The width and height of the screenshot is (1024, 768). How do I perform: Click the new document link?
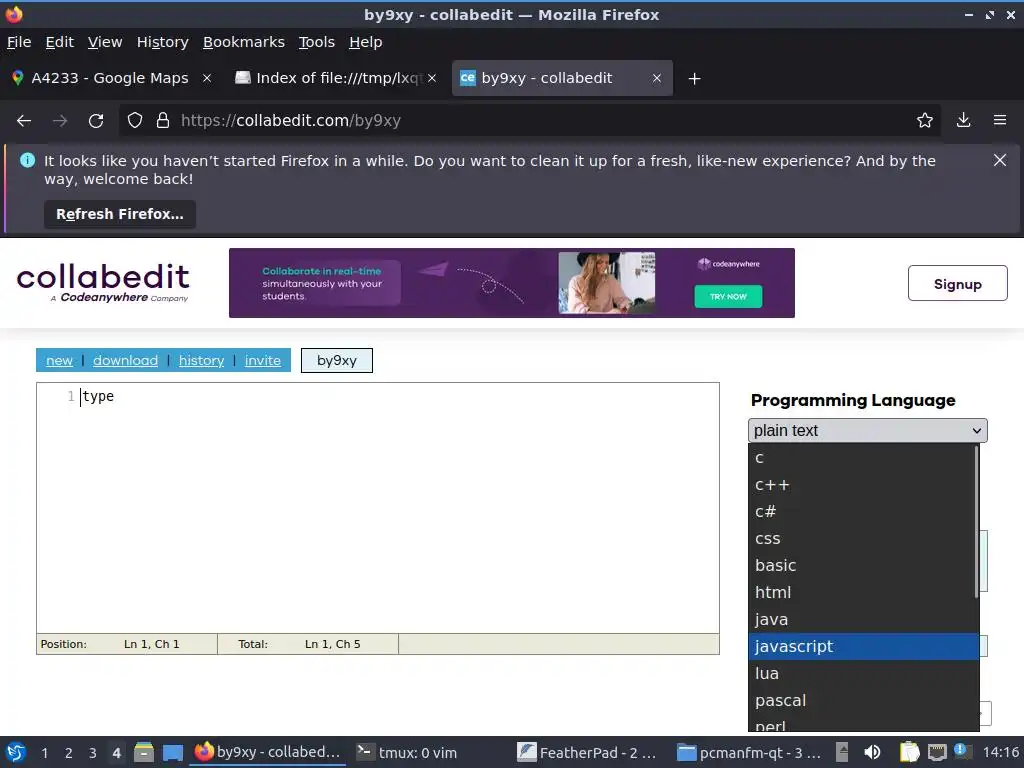[59, 360]
